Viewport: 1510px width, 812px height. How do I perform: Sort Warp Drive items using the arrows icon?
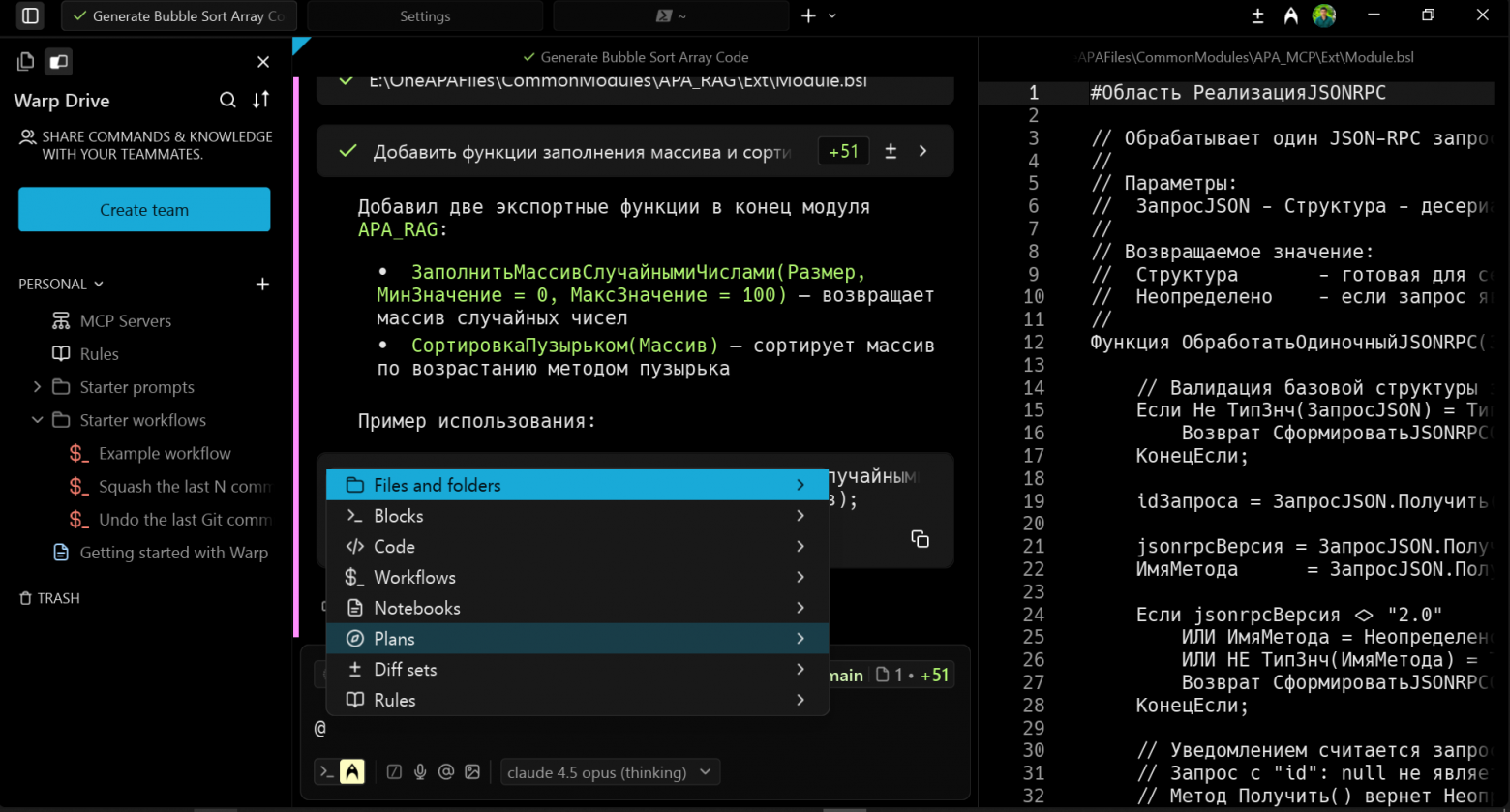pyautogui.click(x=259, y=100)
